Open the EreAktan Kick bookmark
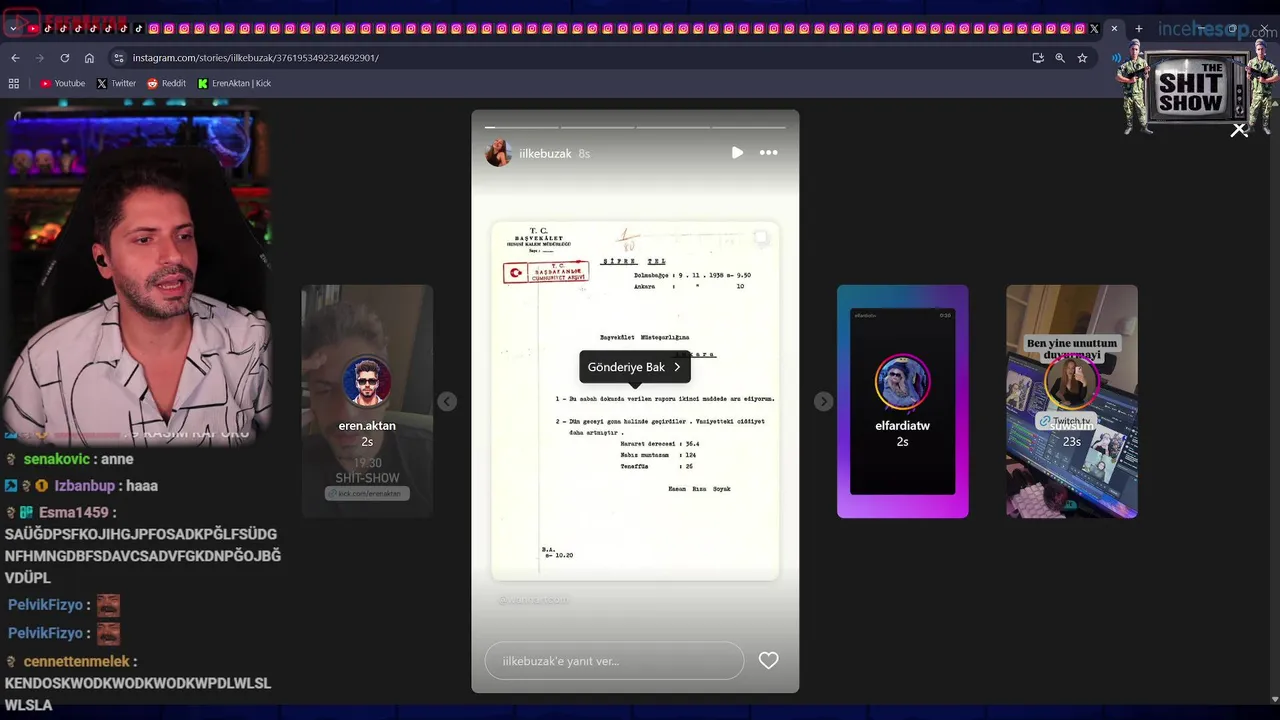The image size is (1280, 720). coord(234,83)
